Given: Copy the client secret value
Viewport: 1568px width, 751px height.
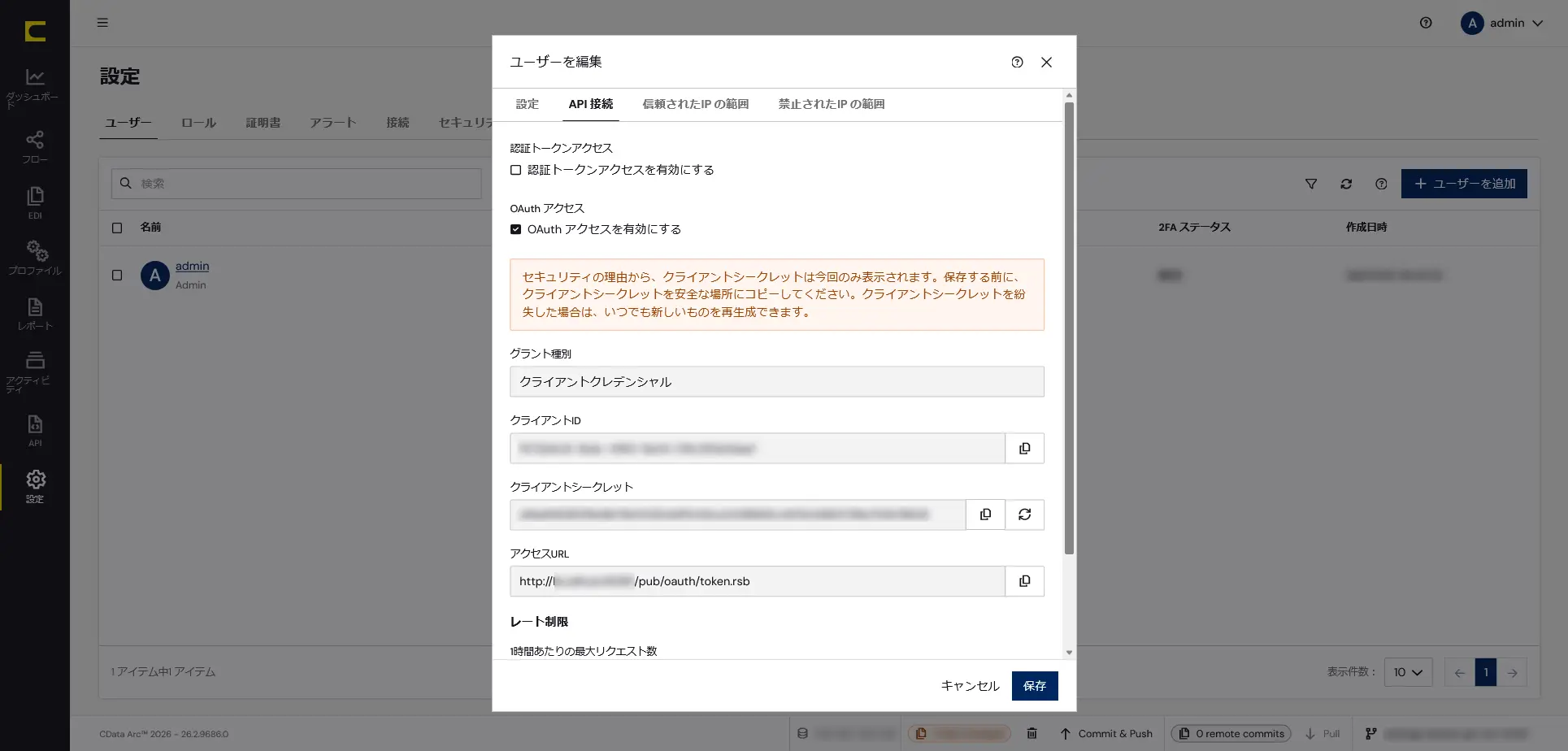Looking at the screenshot, I should click(x=985, y=514).
